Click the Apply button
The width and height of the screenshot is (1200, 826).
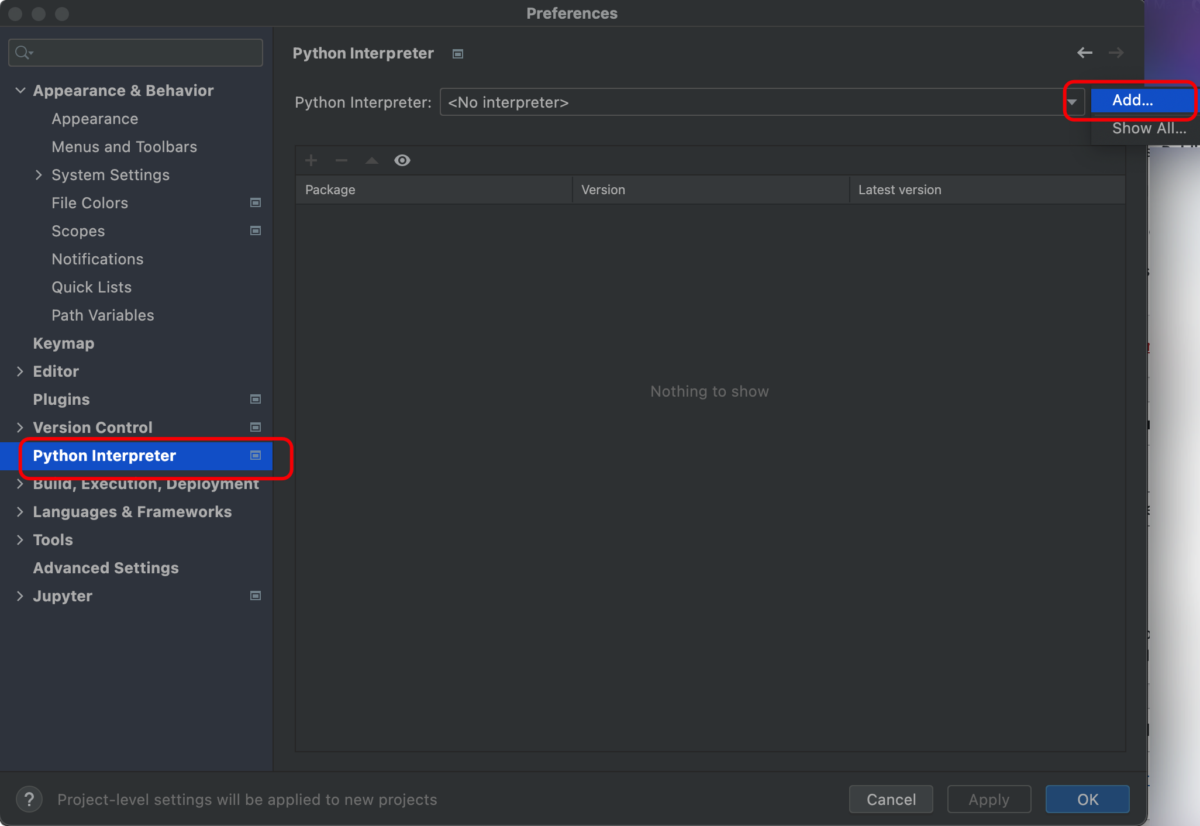pyautogui.click(x=989, y=799)
